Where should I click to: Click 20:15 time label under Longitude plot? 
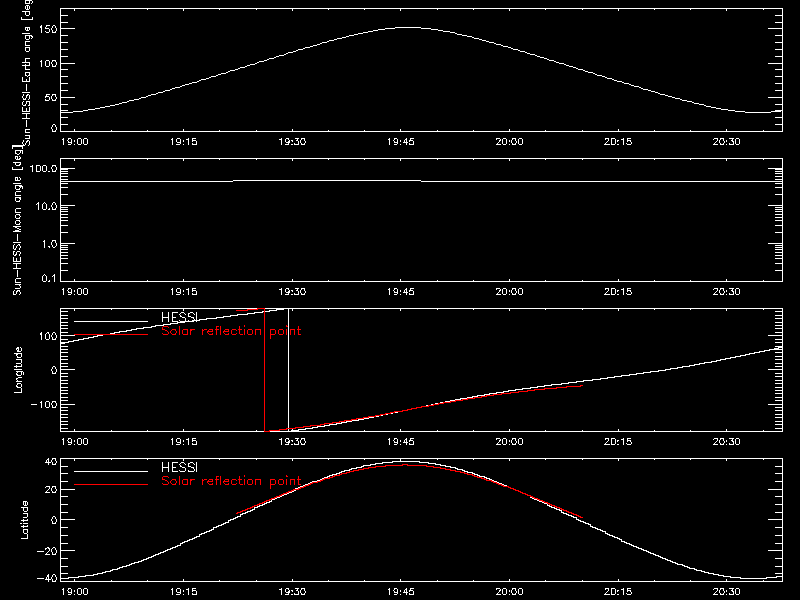(618, 442)
